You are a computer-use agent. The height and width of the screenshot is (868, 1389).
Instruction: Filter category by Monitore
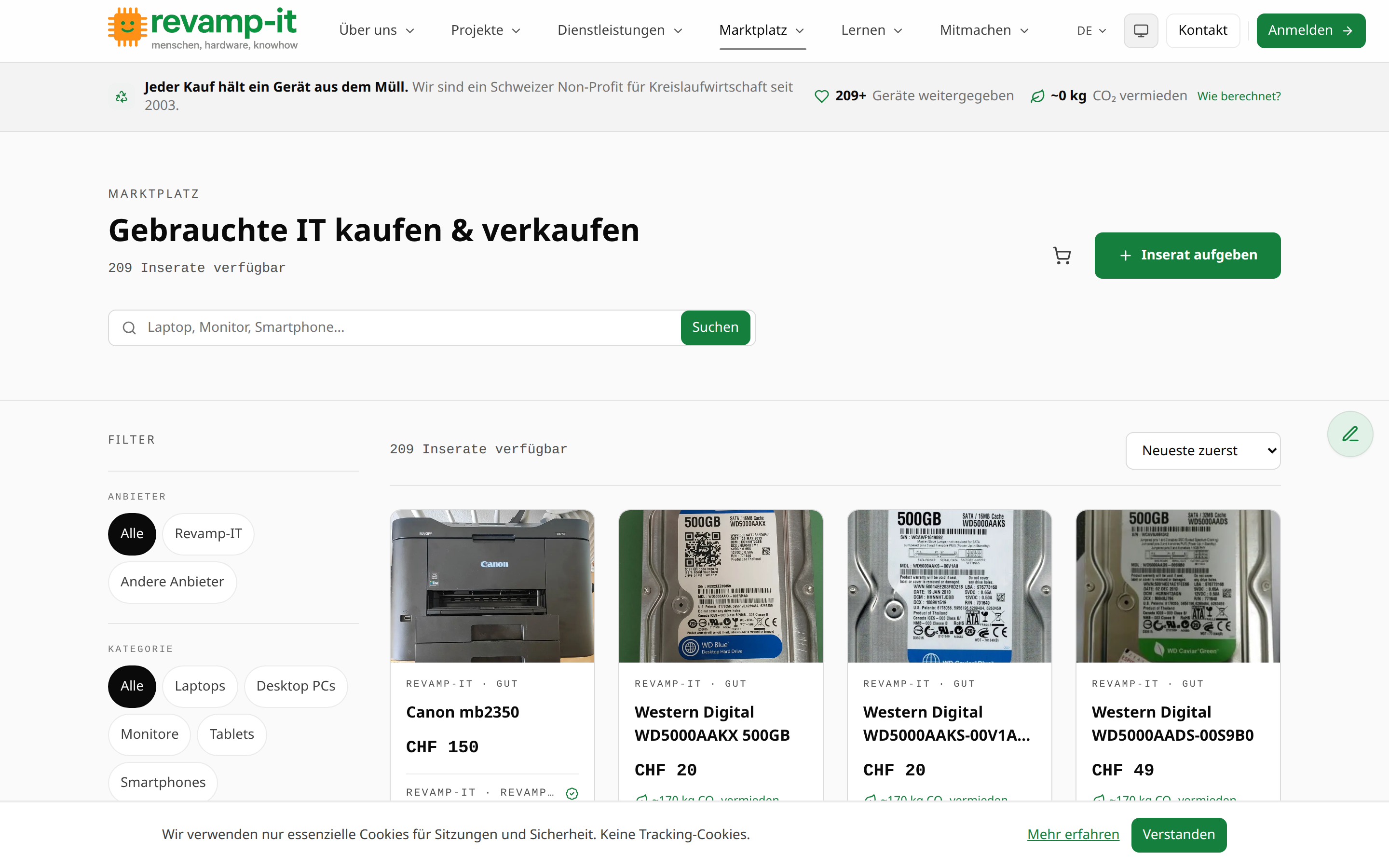point(149,735)
